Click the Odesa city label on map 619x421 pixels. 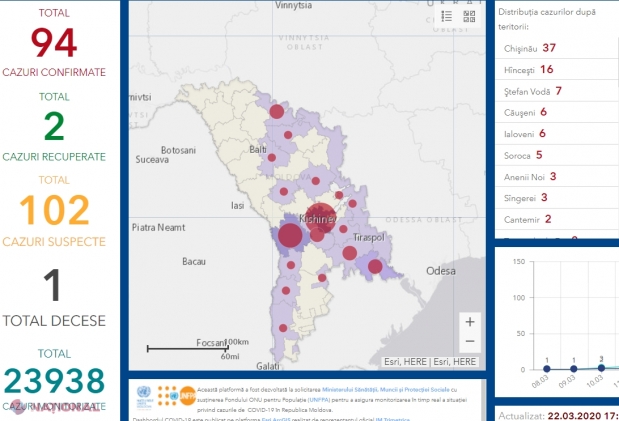point(441,271)
